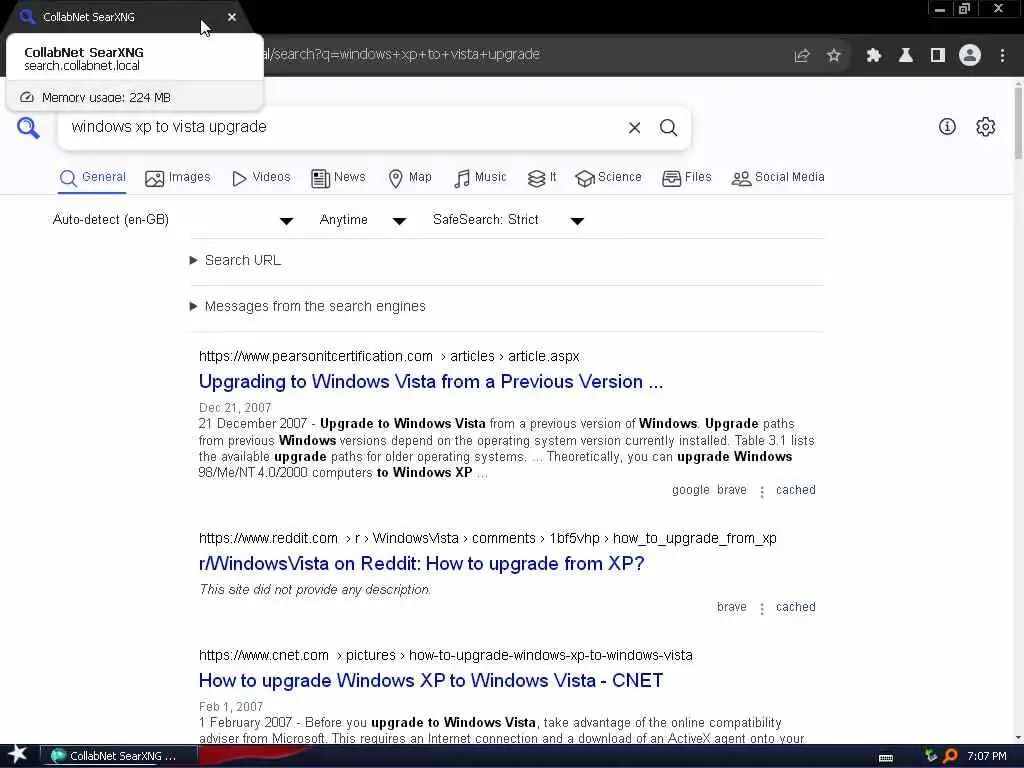Open the SafeSearch: Strict dropdown
The width and height of the screenshot is (1024, 768).
click(x=507, y=220)
